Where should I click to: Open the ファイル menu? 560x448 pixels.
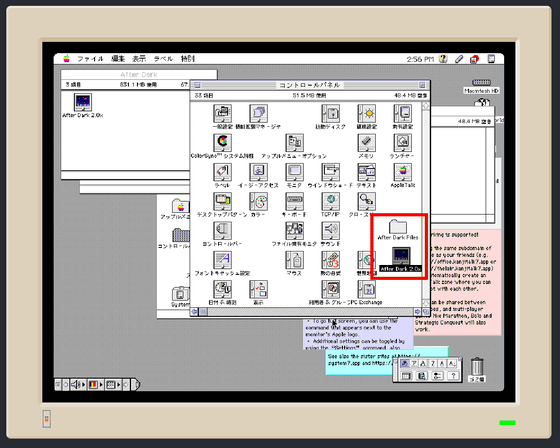90,59
